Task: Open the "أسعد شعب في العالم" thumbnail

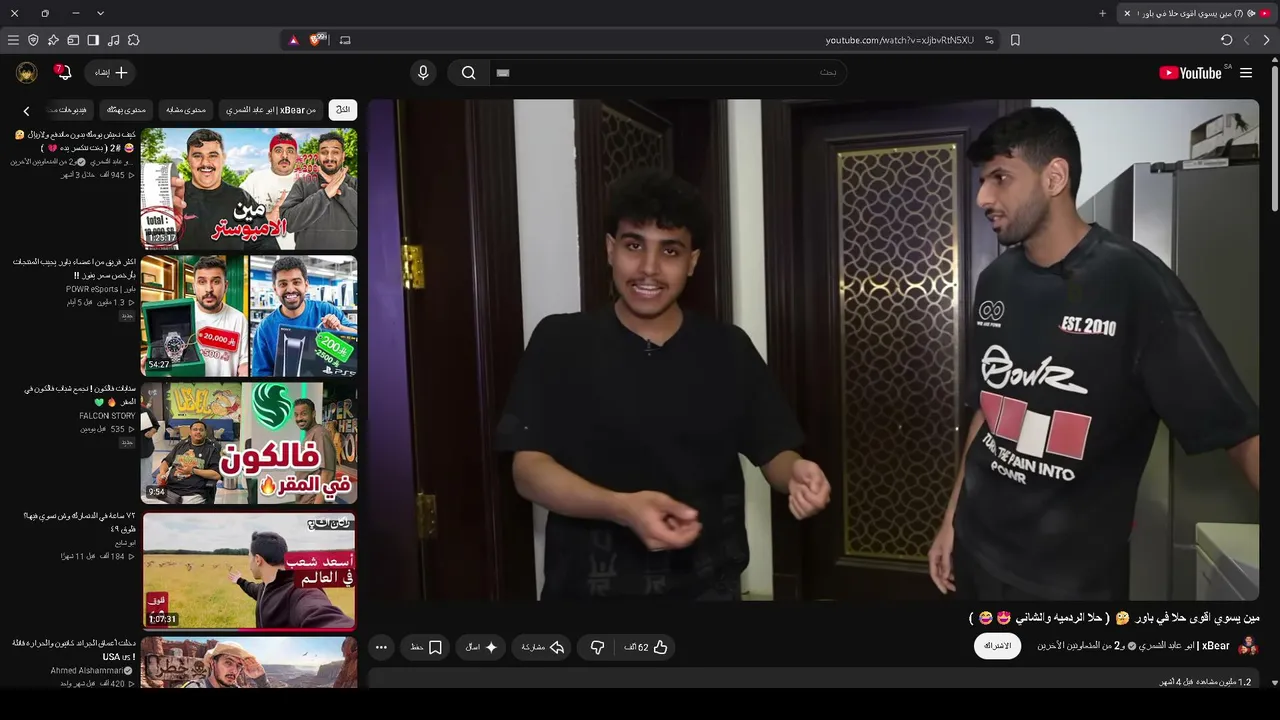Action: (x=249, y=570)
